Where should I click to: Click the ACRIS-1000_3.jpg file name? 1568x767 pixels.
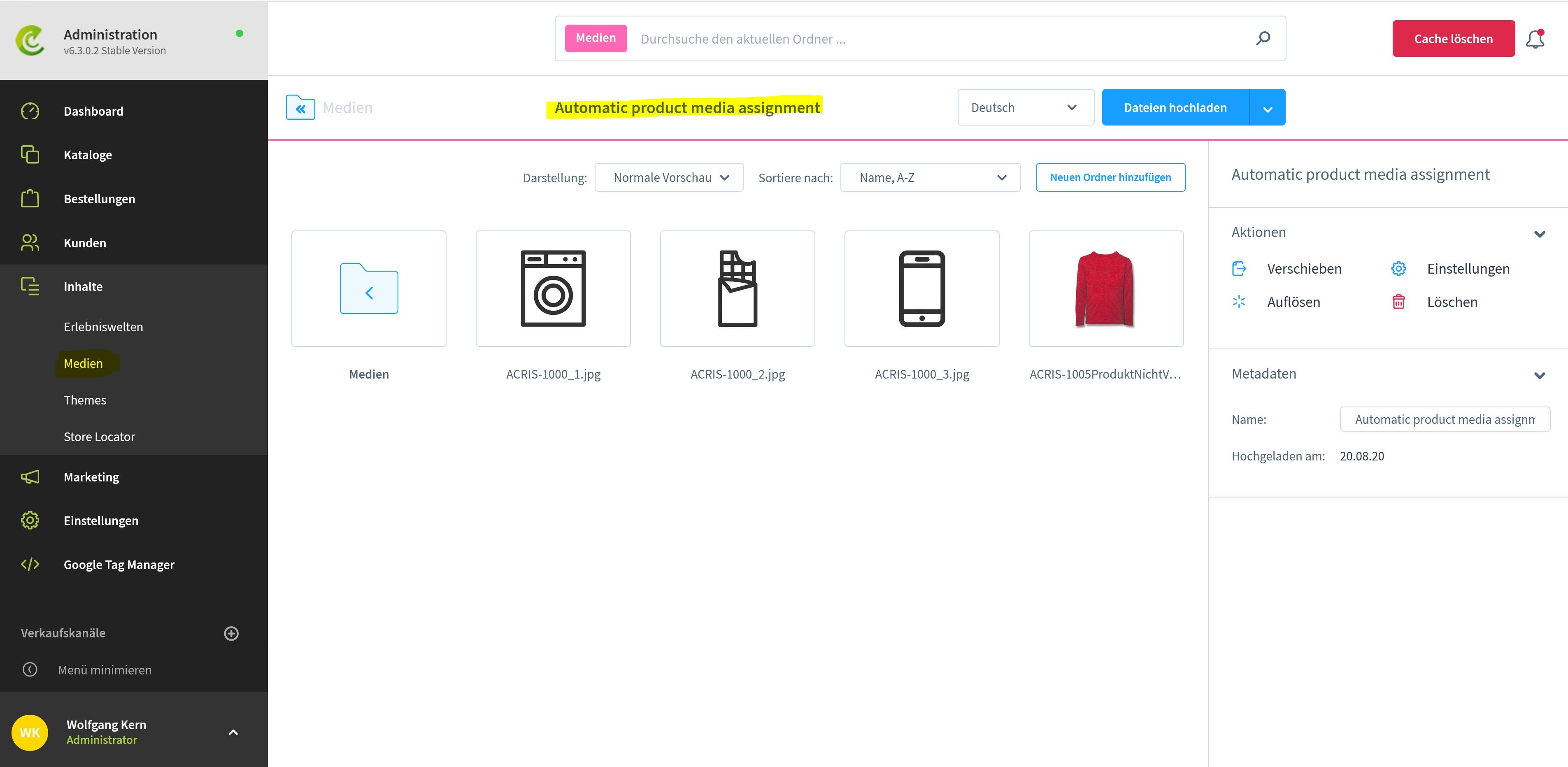pyautogui.click(x=922, y=374)
